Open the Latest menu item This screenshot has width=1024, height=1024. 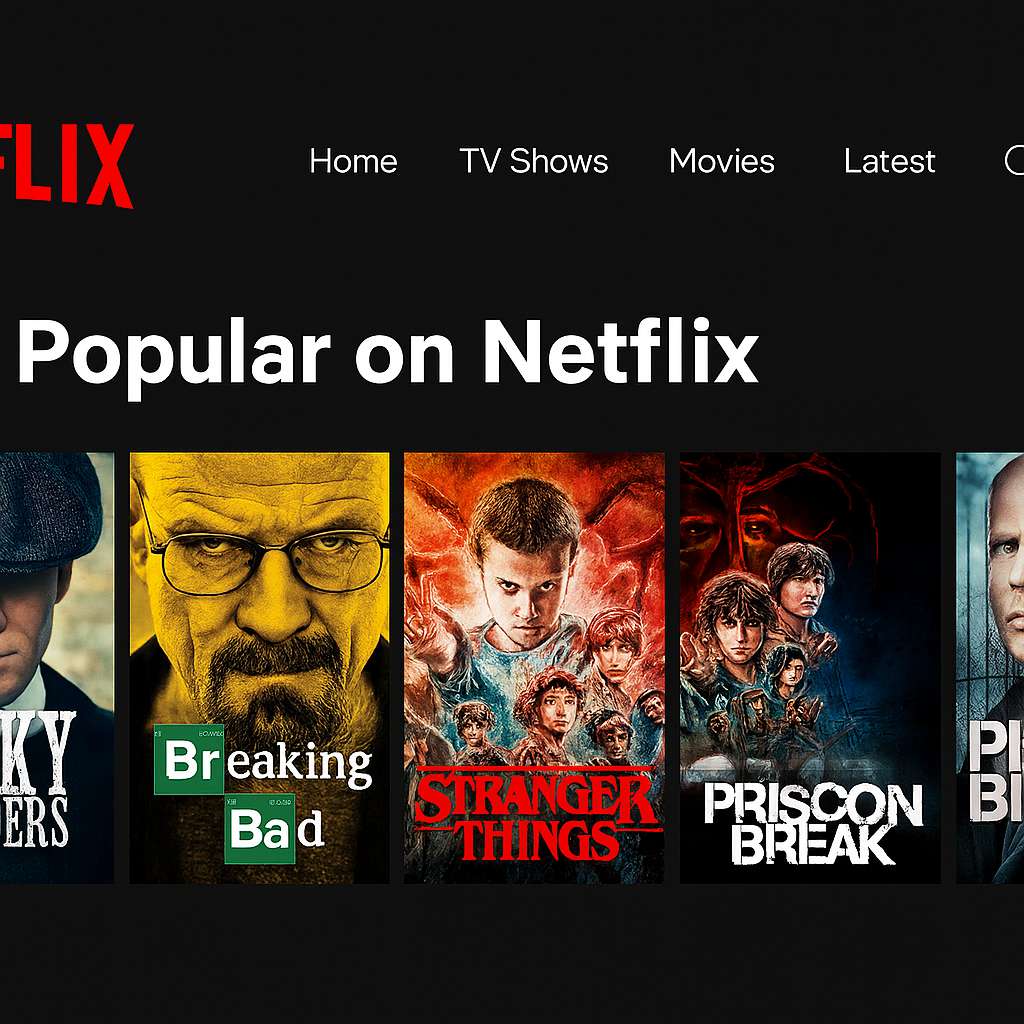889,161
